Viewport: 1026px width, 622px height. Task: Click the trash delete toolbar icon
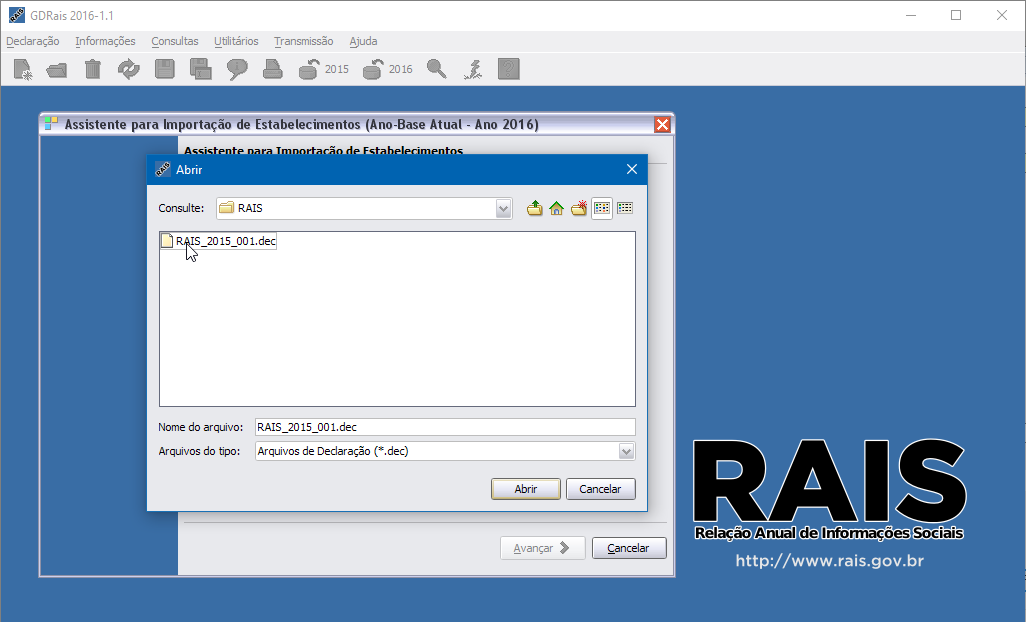(93, 69)
